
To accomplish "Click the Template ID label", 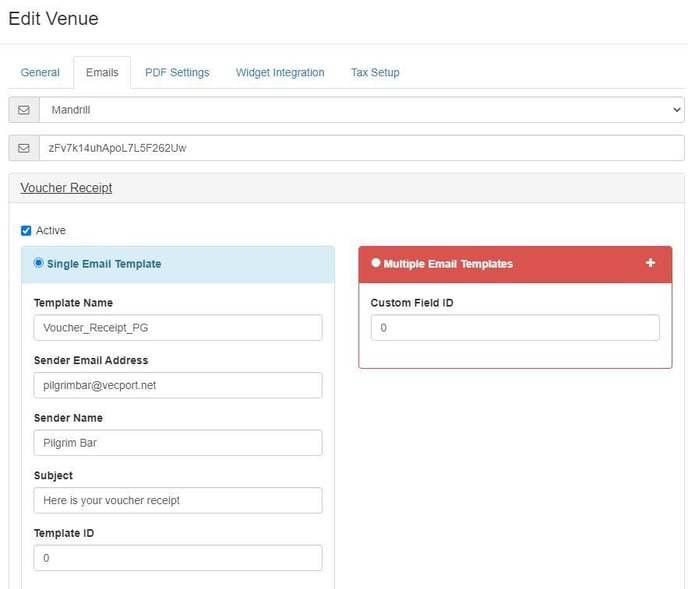I will 64,533.
